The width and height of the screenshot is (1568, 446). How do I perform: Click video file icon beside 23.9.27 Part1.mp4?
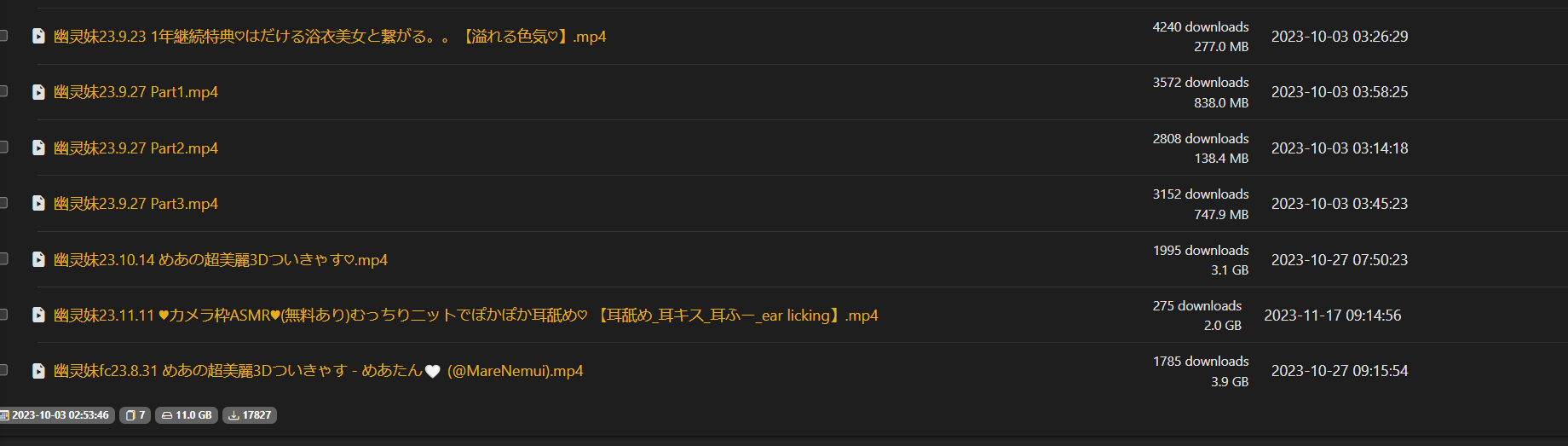(38, 92)
